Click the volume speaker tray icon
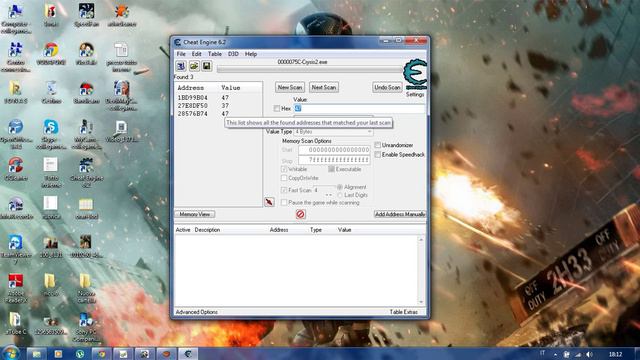 click(x=589, y=354)
